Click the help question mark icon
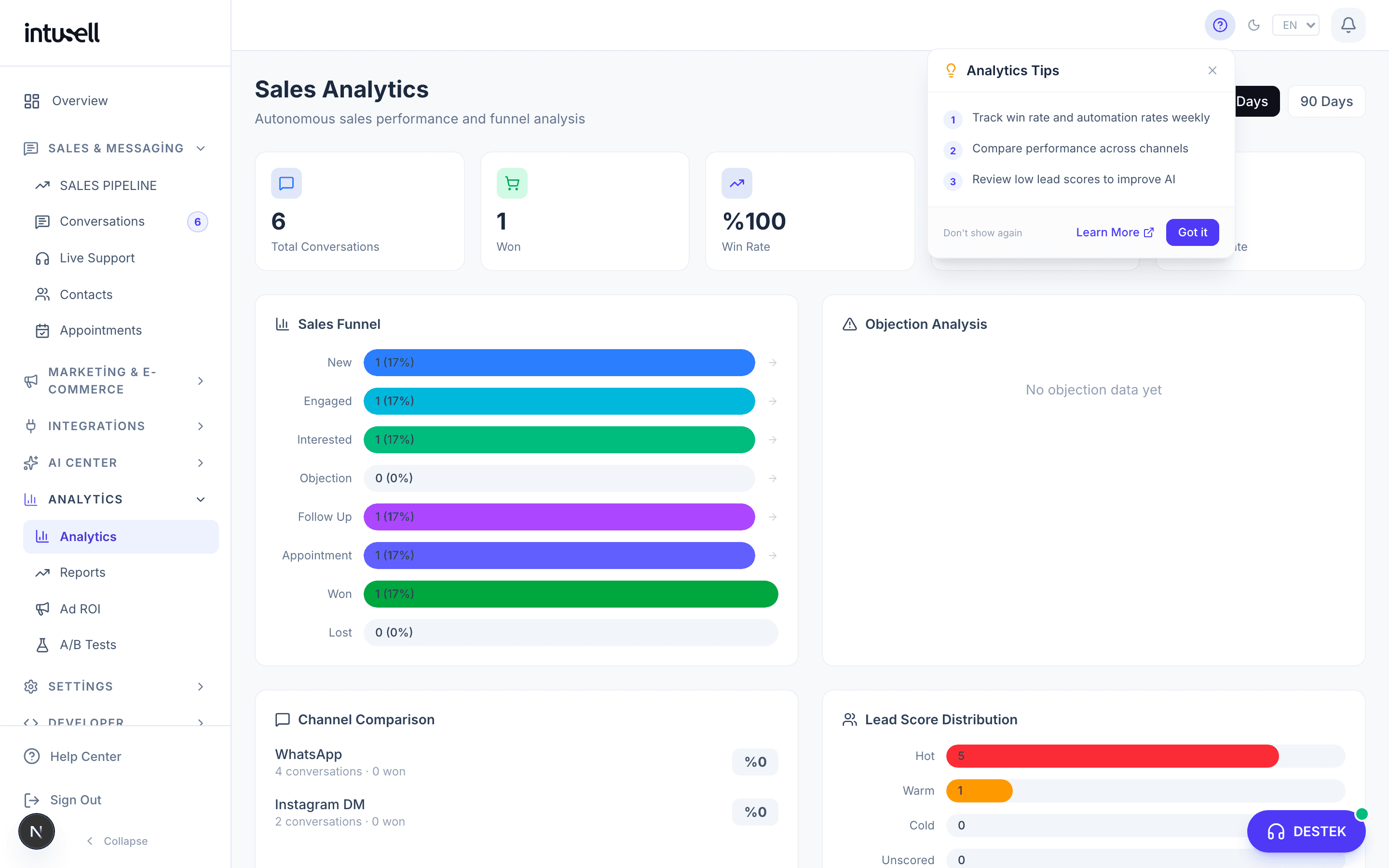The image size is (1389, 868). click(x=1220, y=25)
